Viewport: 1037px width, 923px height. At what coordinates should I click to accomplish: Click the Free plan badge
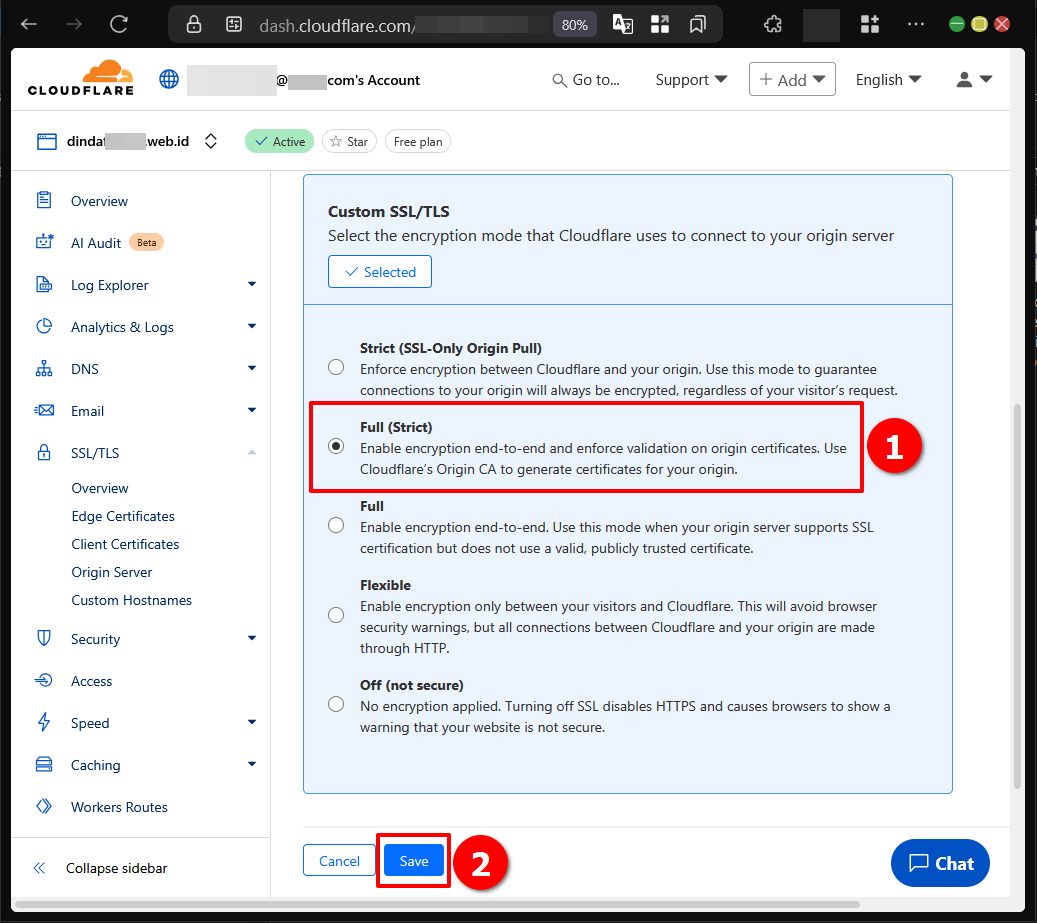(x=418, y=141)
